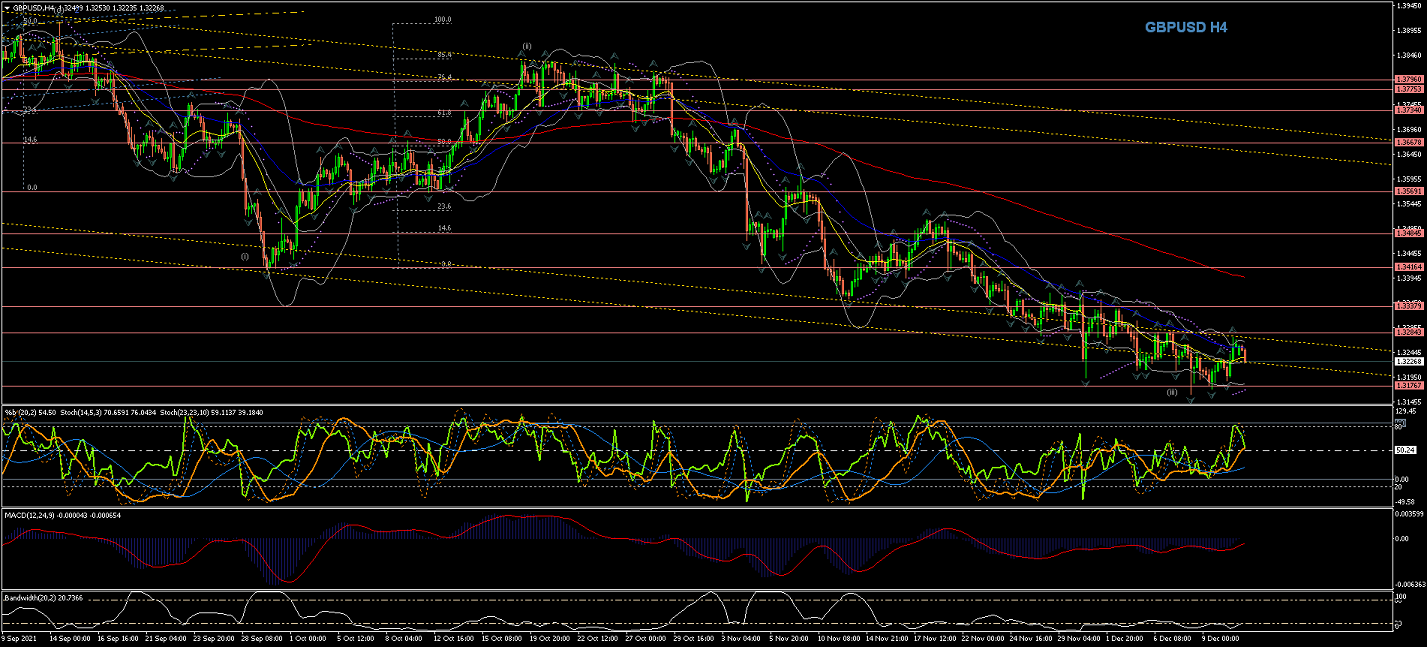Click the GBPUSD,H4 chart menu triangle

pos(6,7)
